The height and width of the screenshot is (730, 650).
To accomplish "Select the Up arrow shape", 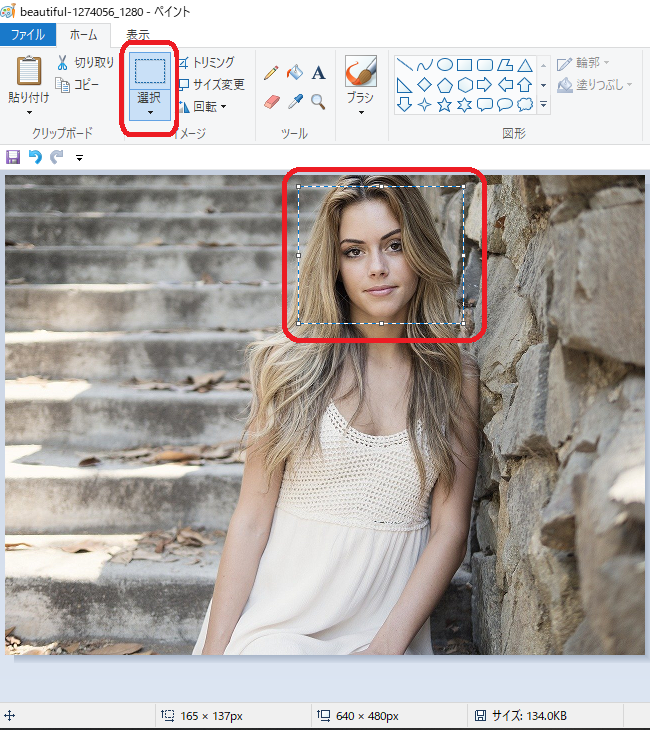I will tap(525, 85).
